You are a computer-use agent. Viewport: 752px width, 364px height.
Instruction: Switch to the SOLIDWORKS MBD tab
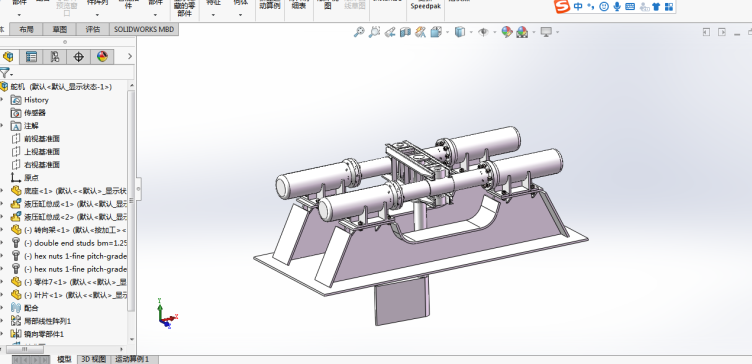point(144,29)
